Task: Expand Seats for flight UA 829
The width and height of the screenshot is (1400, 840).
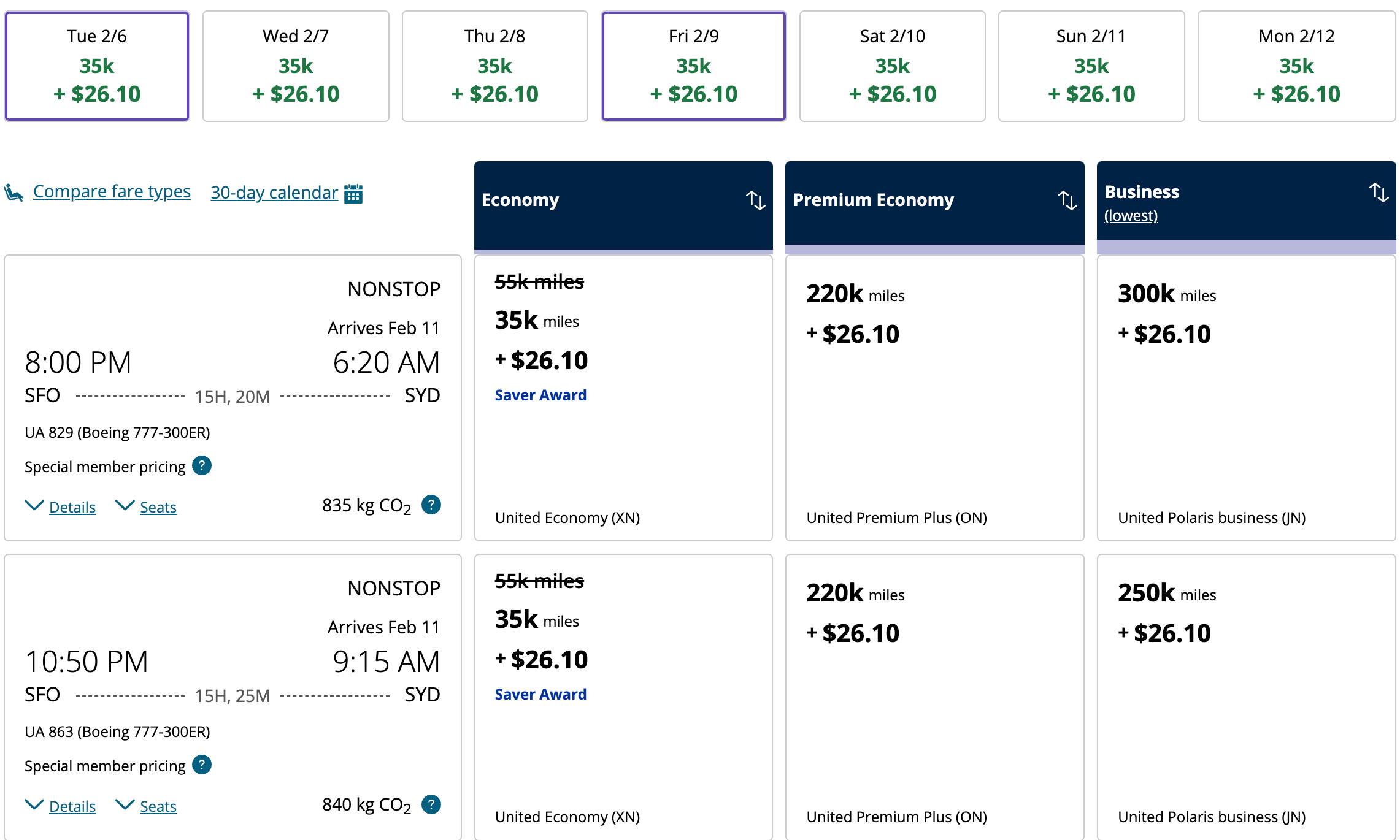Action: point(158,507)
